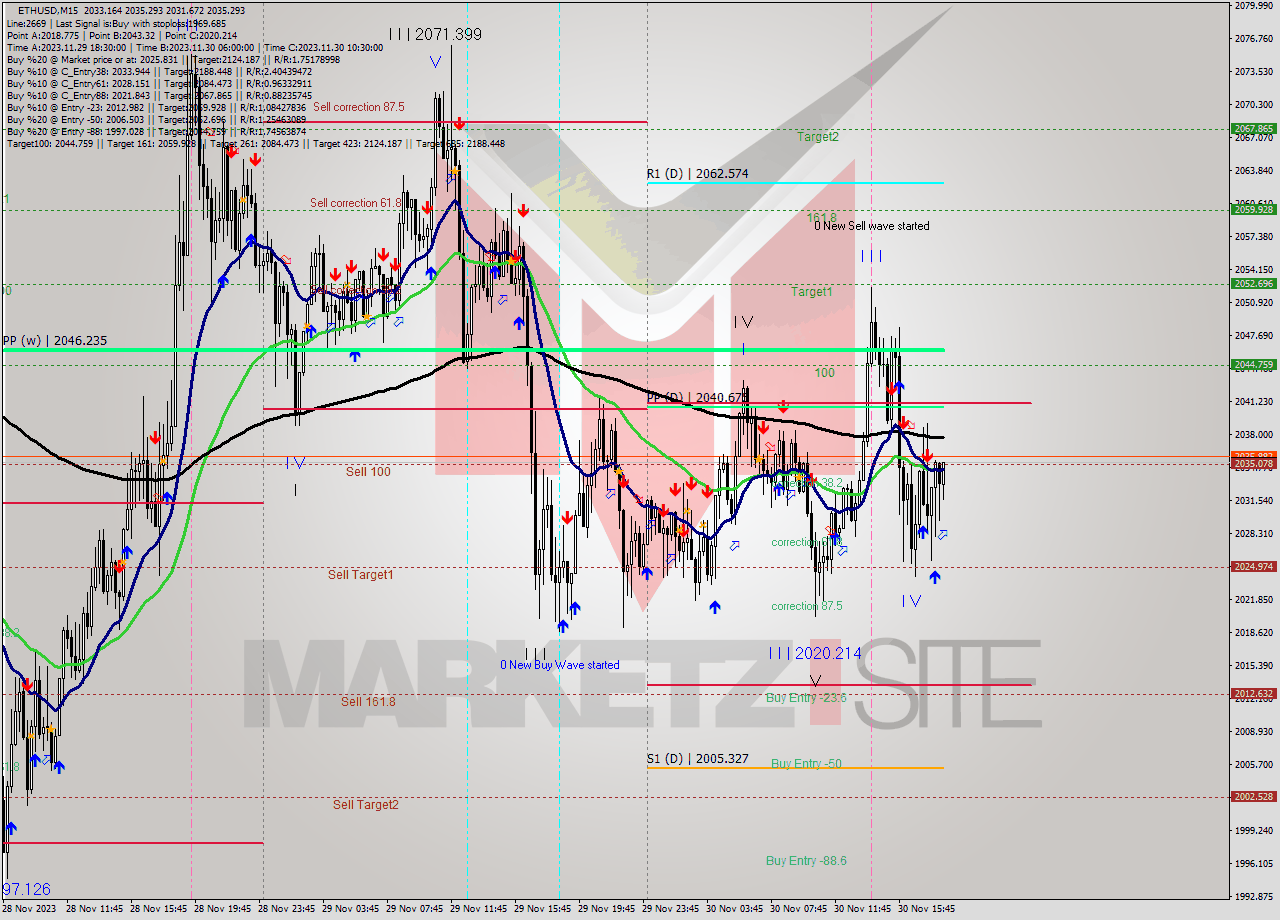1280x920 pixels.
Task: Click the green 'Target2' label
Action: [x=818, y=137]
